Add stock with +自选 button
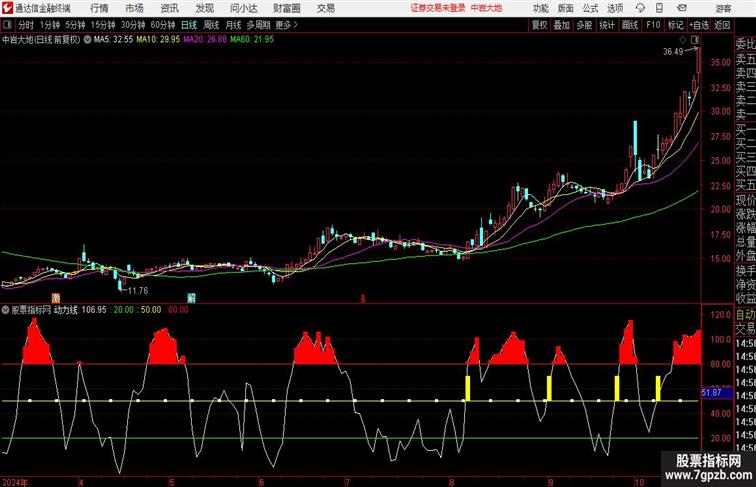 point(699,25)
